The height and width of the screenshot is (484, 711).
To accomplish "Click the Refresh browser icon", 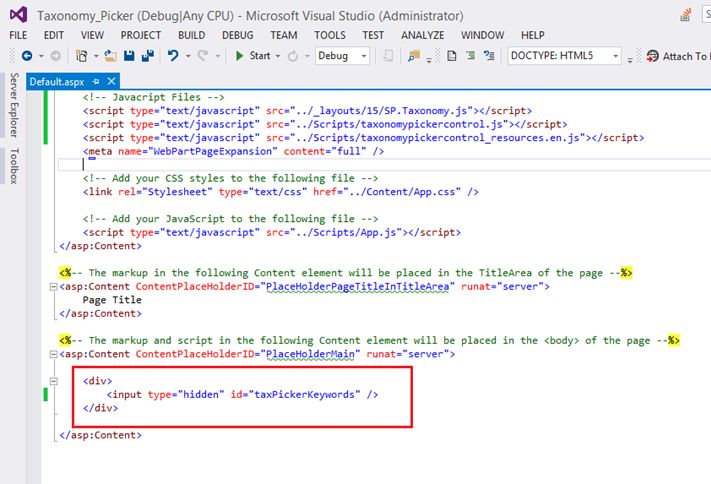I will tap(292, 56).
